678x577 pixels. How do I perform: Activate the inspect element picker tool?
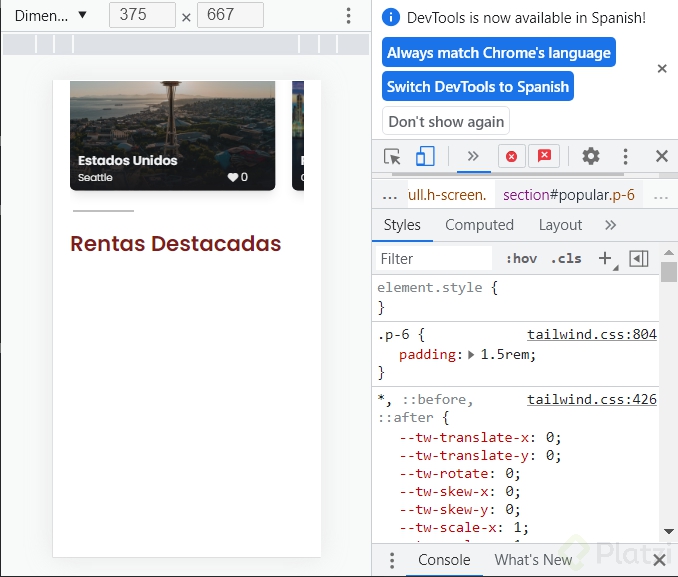coord(393,156)
